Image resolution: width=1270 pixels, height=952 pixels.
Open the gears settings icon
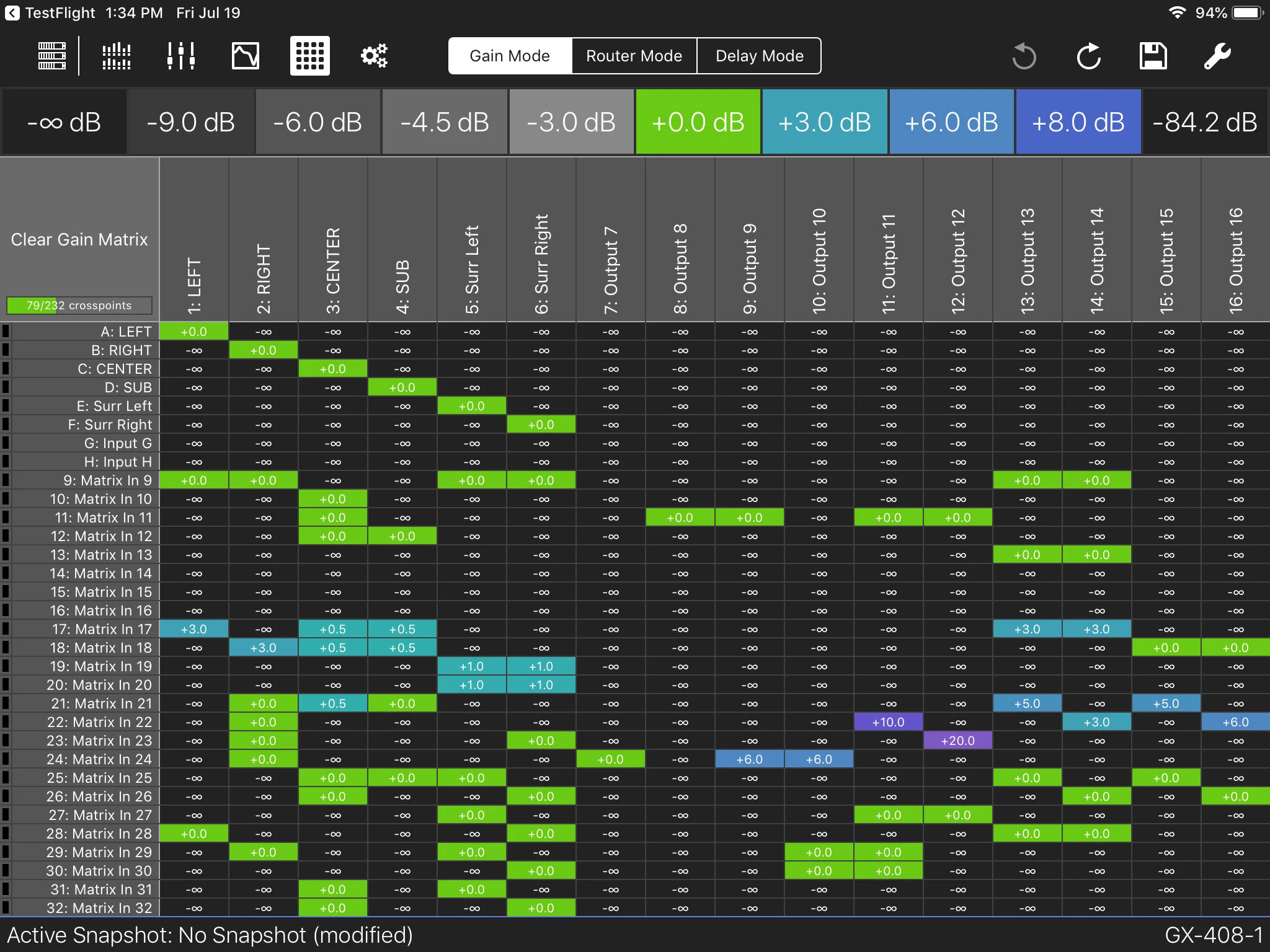[x=374, y=56]
